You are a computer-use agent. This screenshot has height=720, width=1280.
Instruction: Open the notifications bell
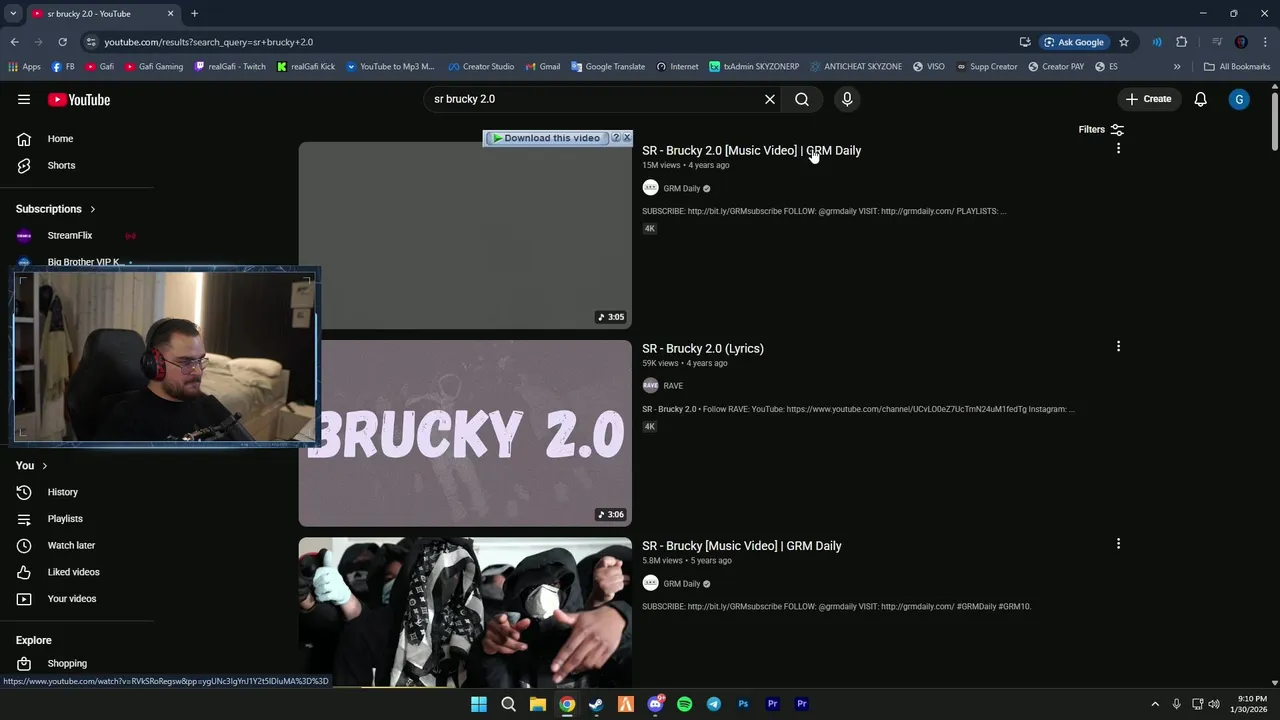click(x=1200, y=99)
